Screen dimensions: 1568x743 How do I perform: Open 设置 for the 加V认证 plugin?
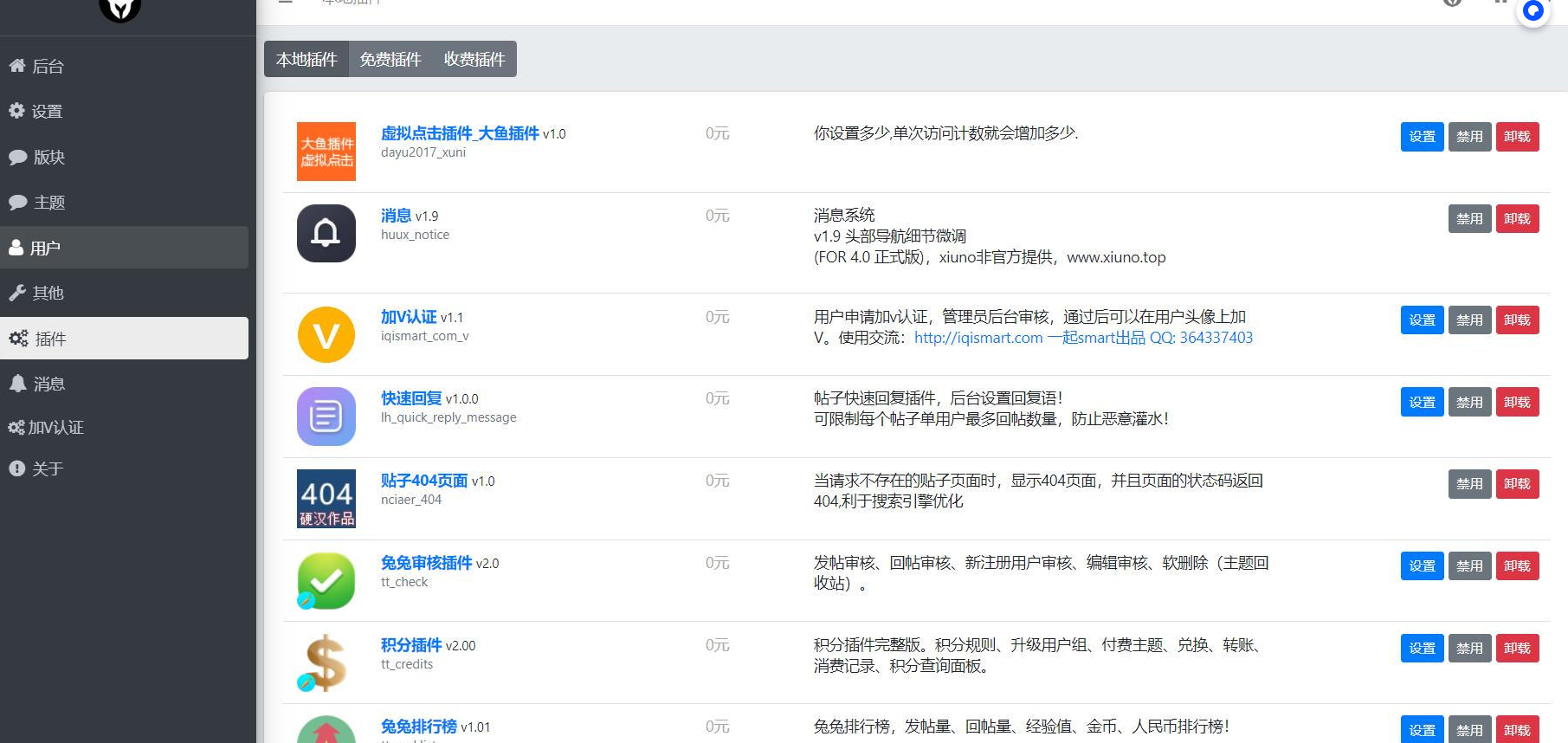pyautogui.click(x=1422, y=320)
